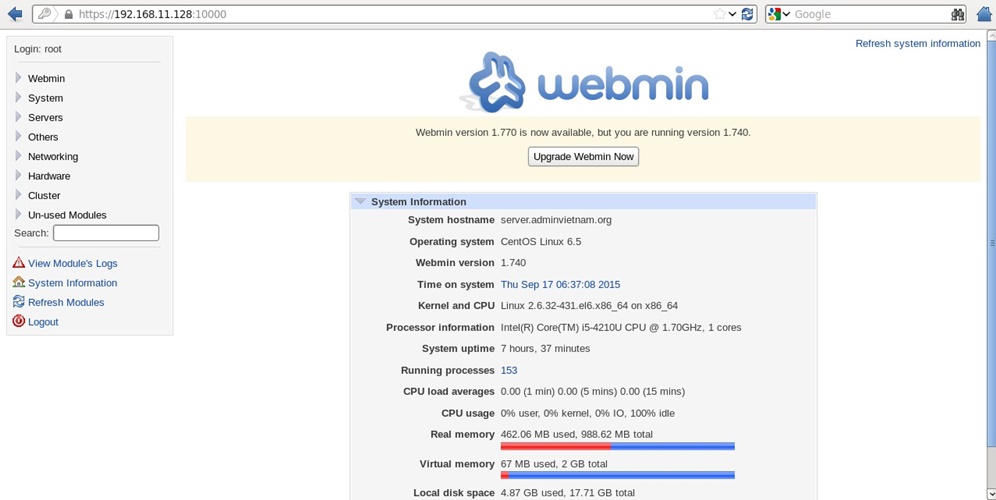Open the Servers menu category
Screen dimensions: 996x500
45,118
